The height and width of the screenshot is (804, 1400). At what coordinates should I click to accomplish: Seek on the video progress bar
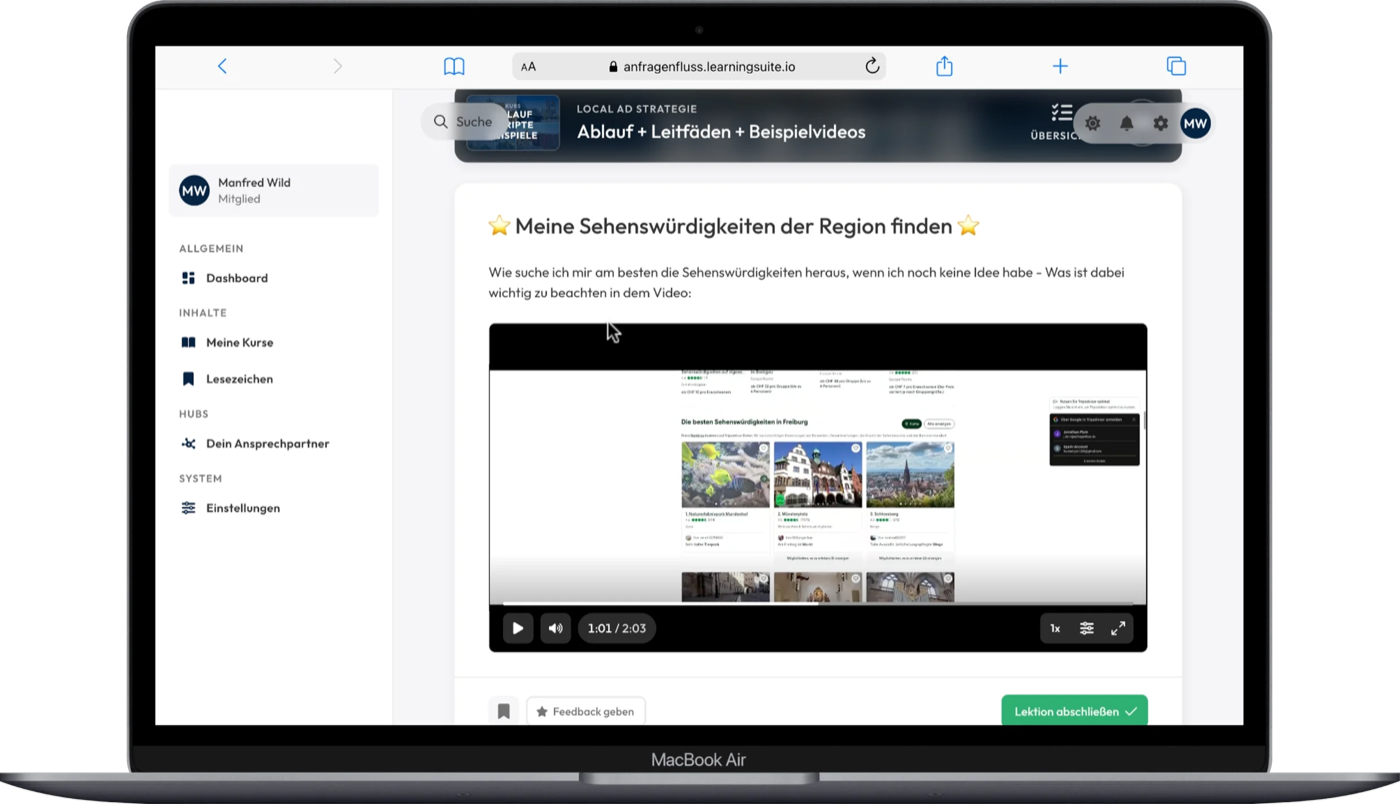click(x=817, y=603)
